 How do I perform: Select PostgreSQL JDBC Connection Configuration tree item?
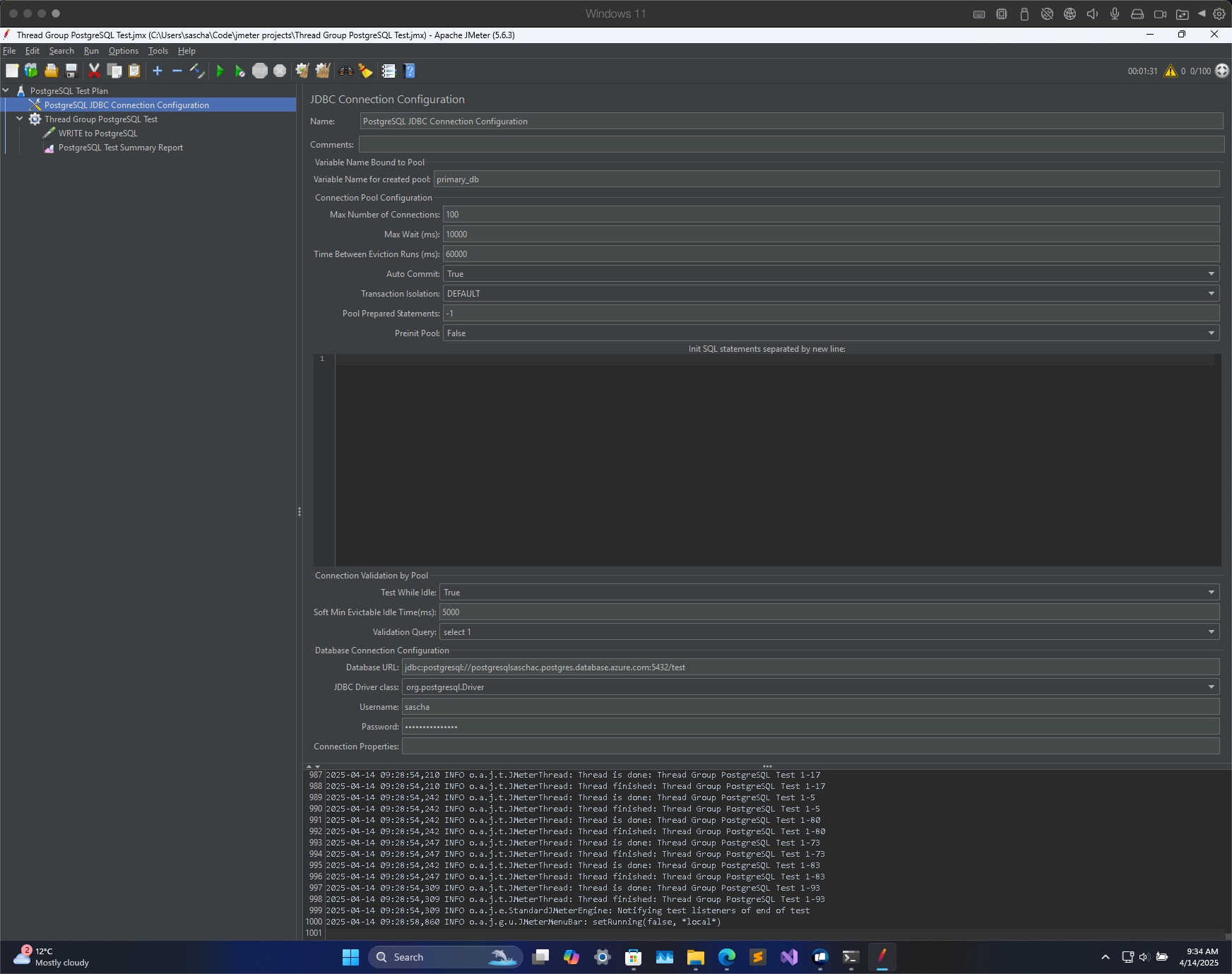126,105
